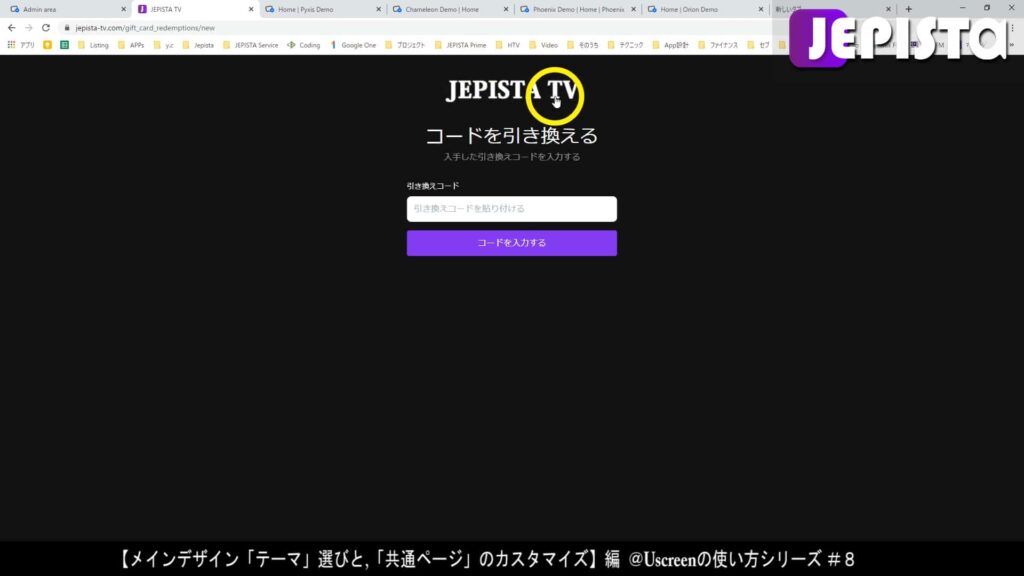Open the App設計 bookmark folder

670,45
